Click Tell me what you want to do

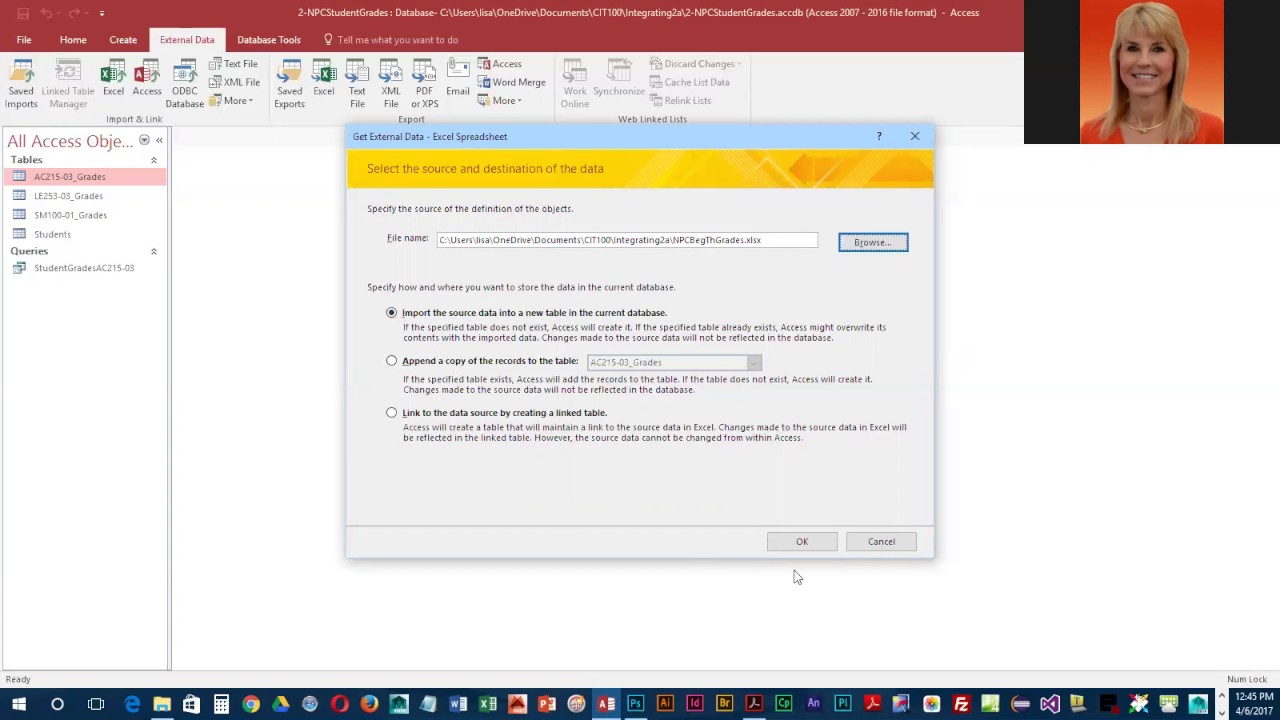click(x=391, y=40)
